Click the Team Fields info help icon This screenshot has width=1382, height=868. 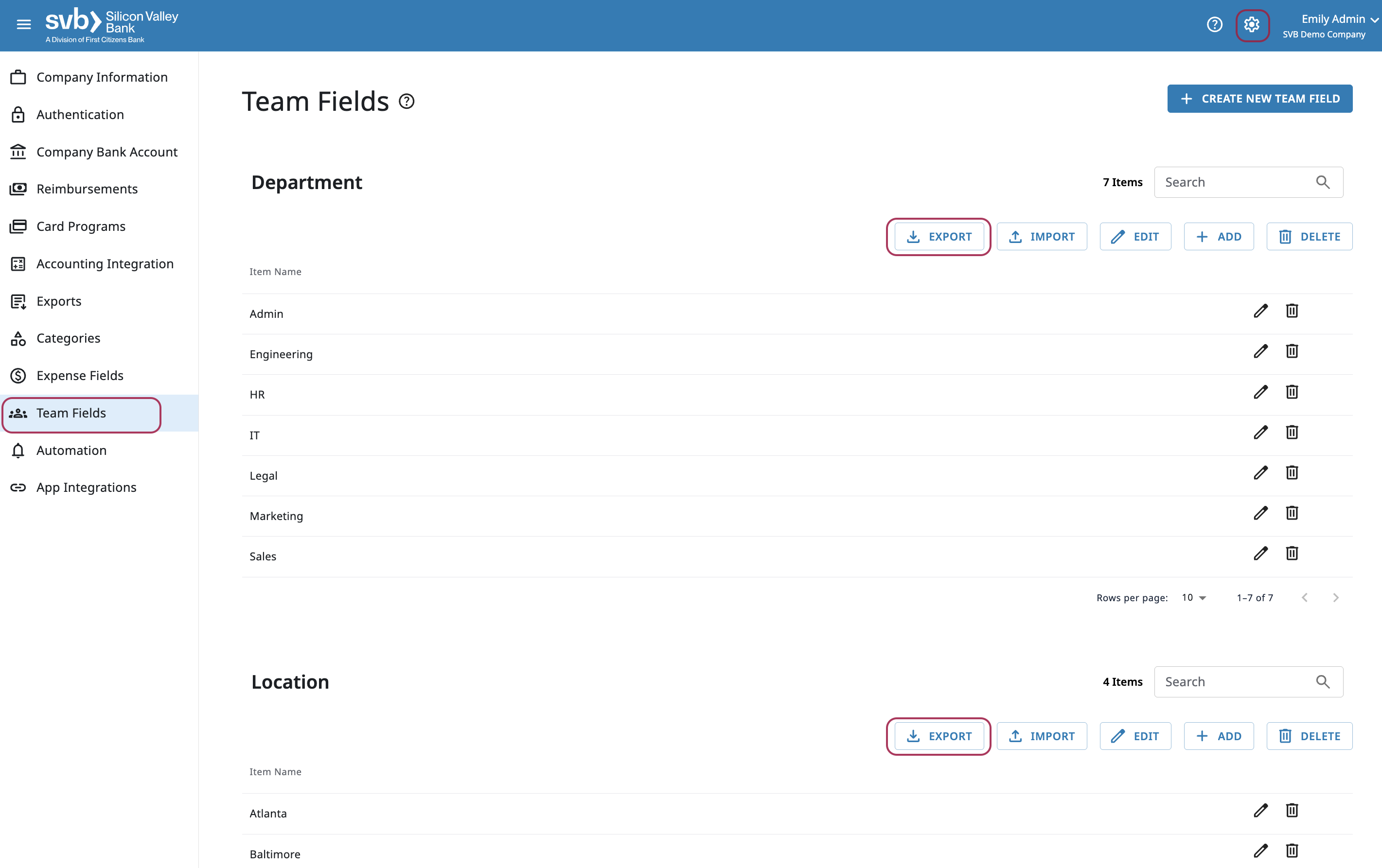coord(407,102)
